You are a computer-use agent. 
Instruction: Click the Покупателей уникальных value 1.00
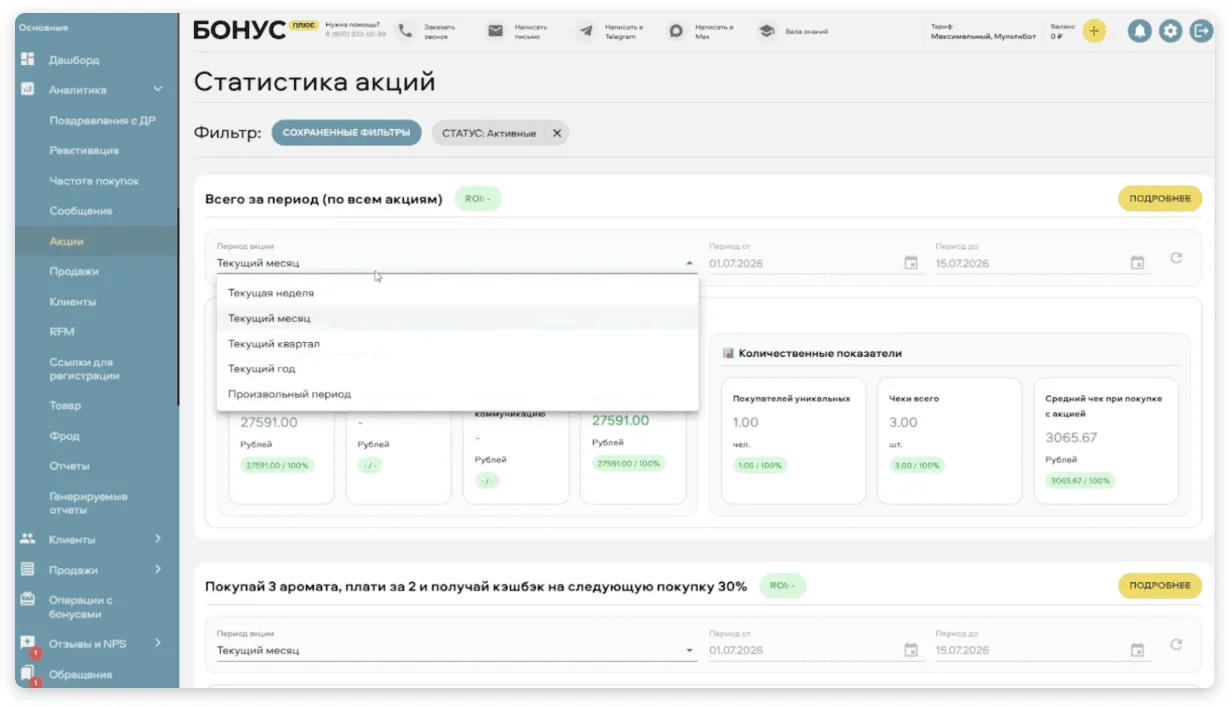pos(746,422)
